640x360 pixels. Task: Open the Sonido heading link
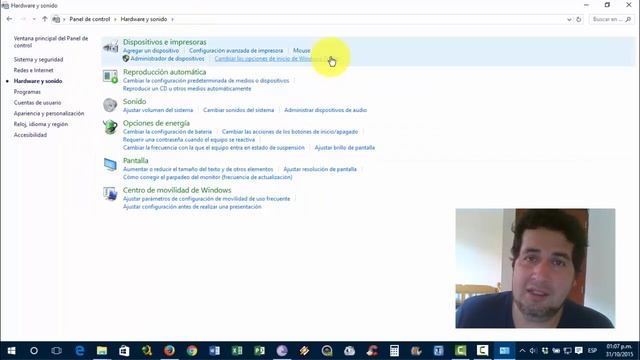pyautogui.click(x=135, y=101)
